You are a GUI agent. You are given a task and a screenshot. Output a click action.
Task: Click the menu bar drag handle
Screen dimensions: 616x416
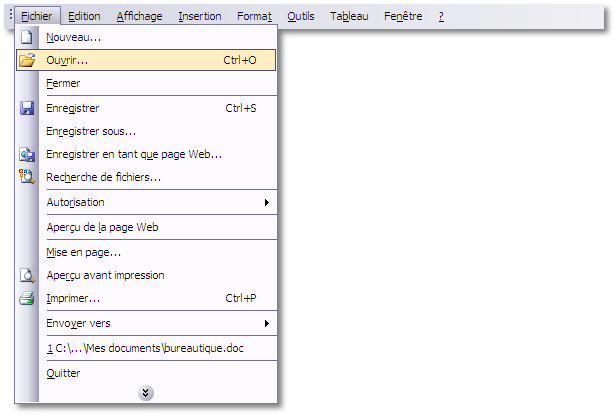[x=11, y=15]
